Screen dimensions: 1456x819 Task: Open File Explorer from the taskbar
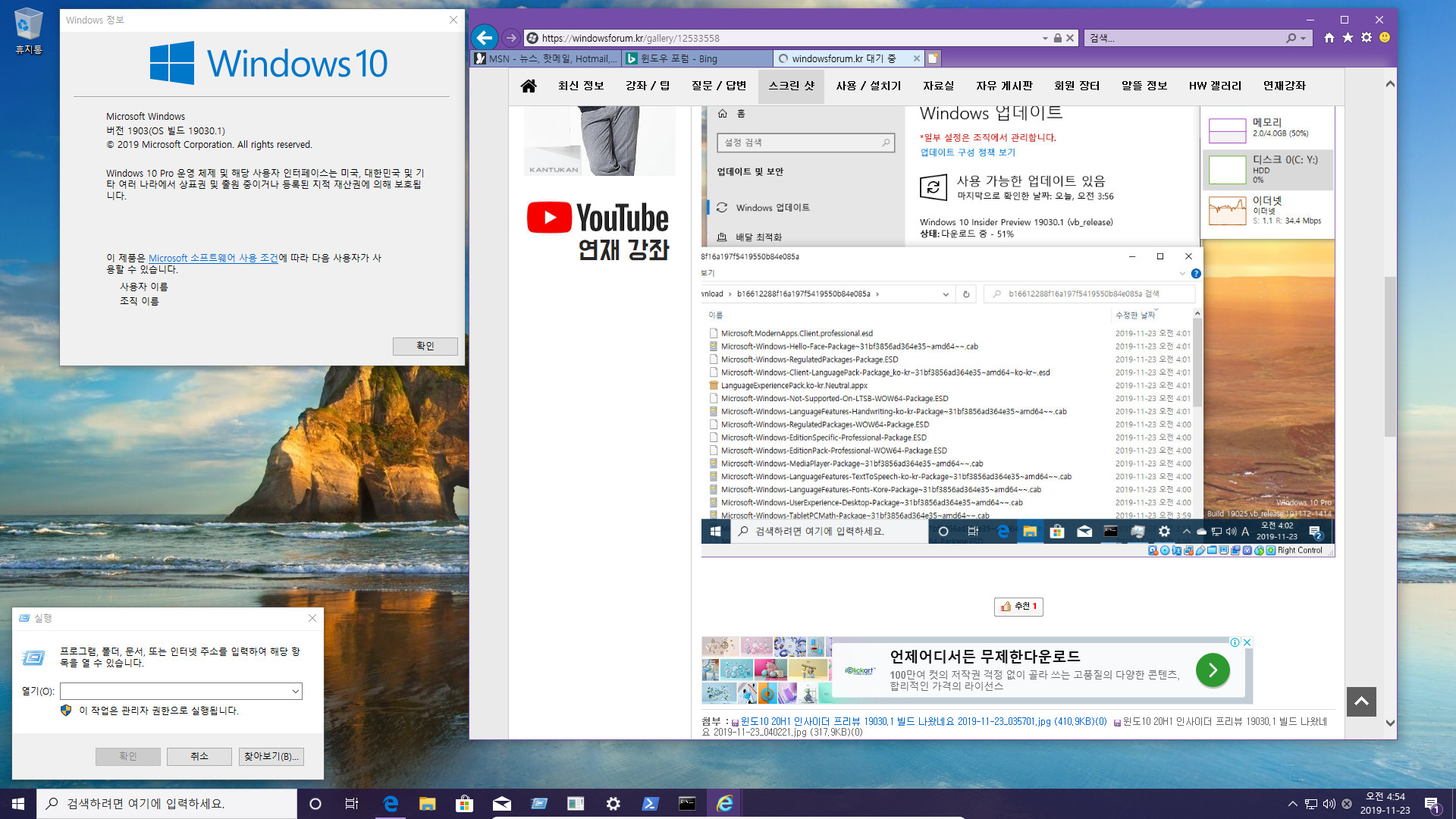(x=427, y=804)
